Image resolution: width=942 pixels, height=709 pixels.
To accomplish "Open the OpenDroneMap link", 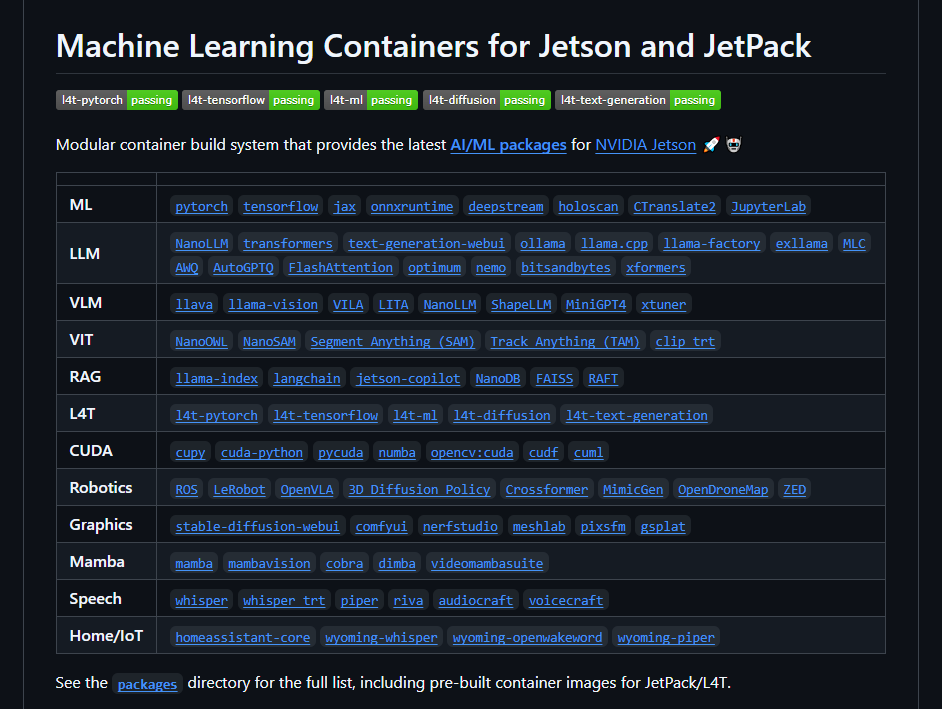I will tap(723, 490).
